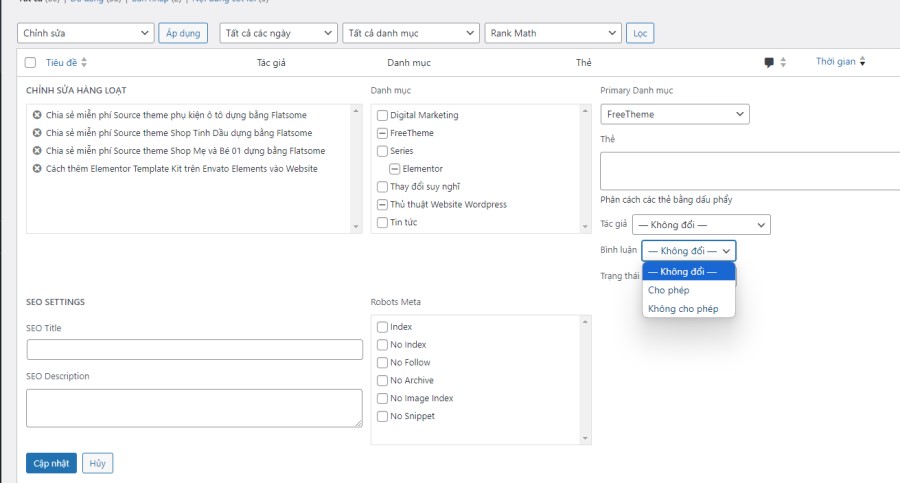This screenshot has height=483, width=900.
Task: Cancel bulk edit with Hủy button
Action: point(98,463)
